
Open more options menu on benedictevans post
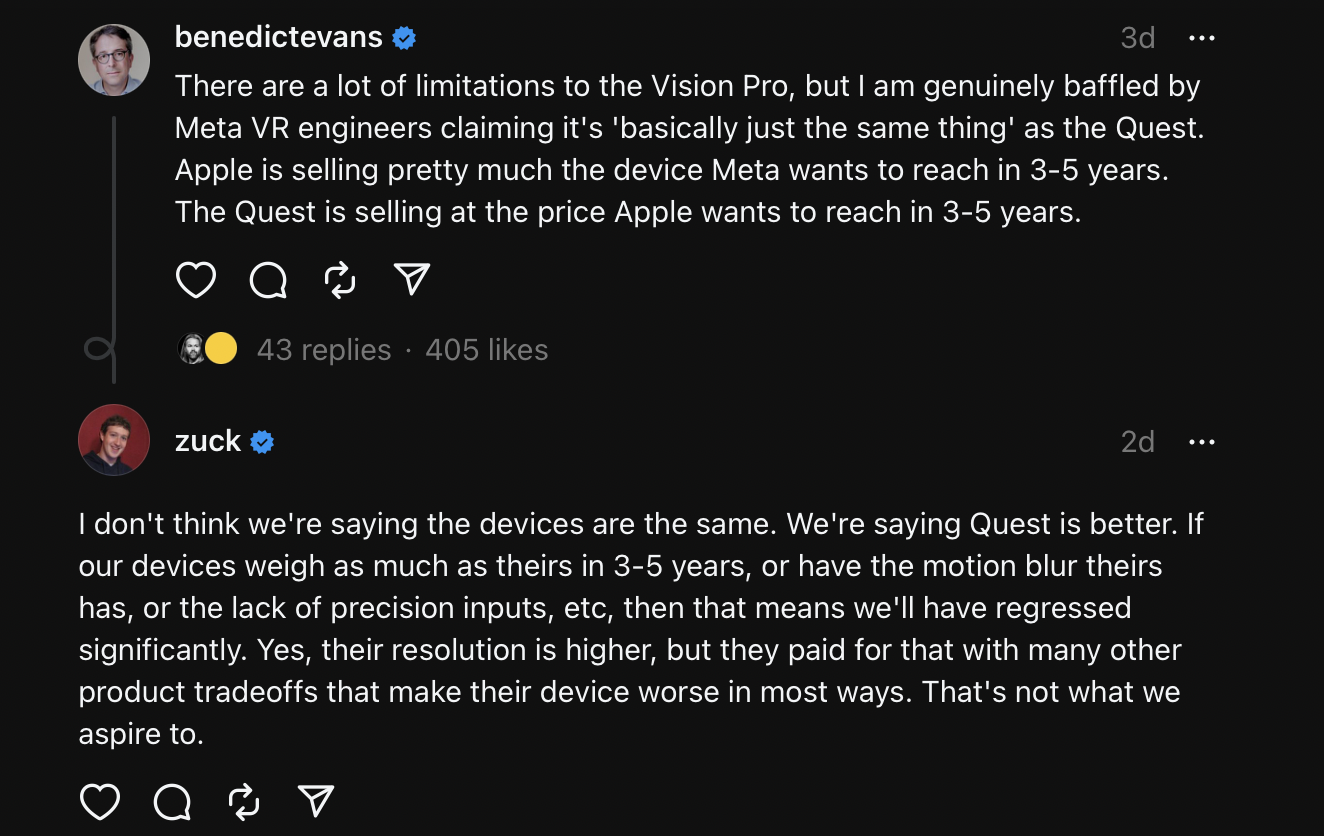[x=1201, y=38]
